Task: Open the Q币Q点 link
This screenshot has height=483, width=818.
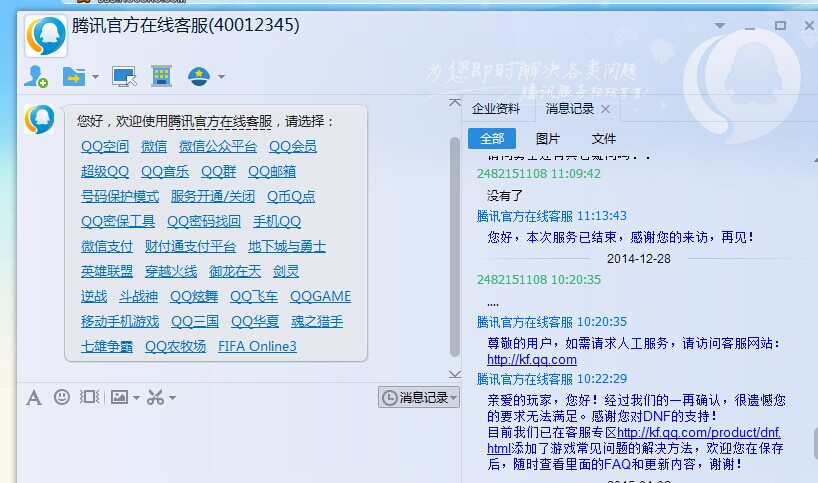Action: [291, 197]
